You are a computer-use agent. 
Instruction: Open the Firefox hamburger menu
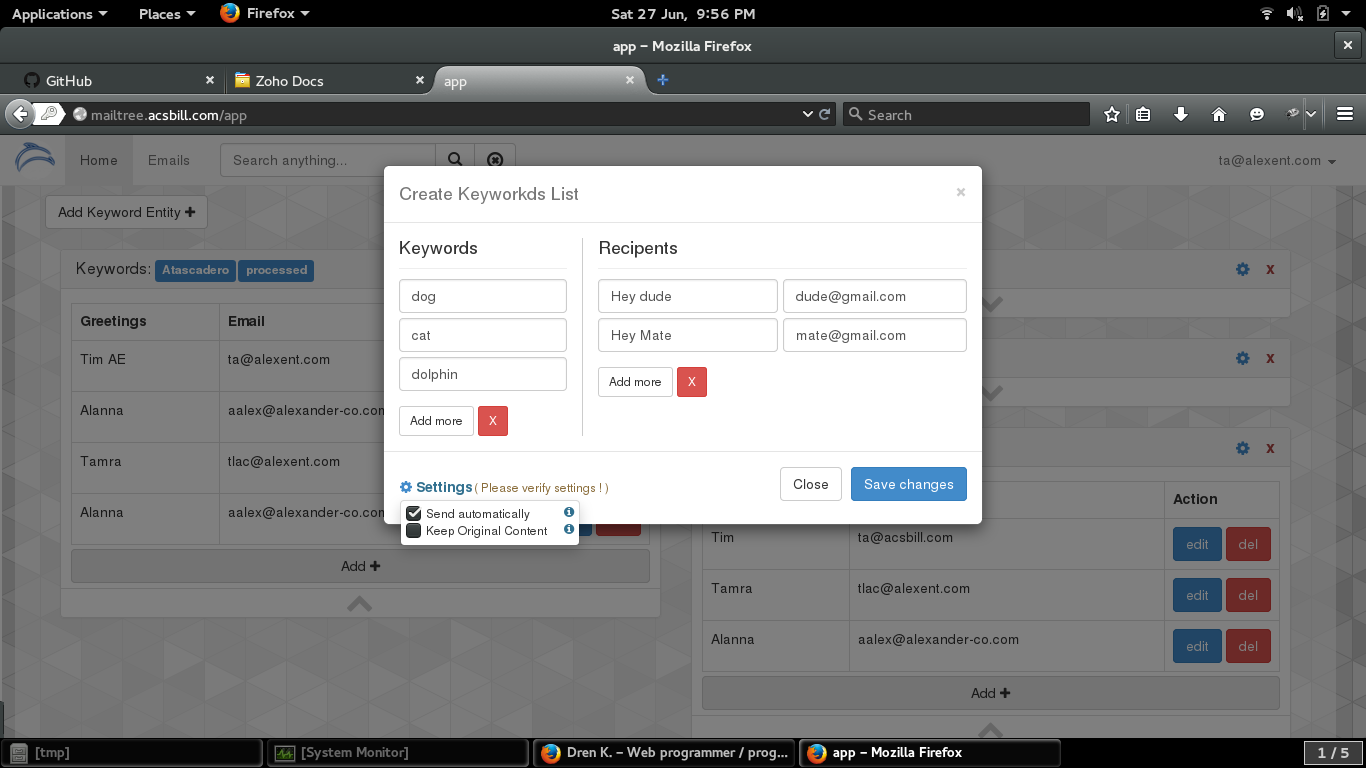click(x=1345, y=115)
